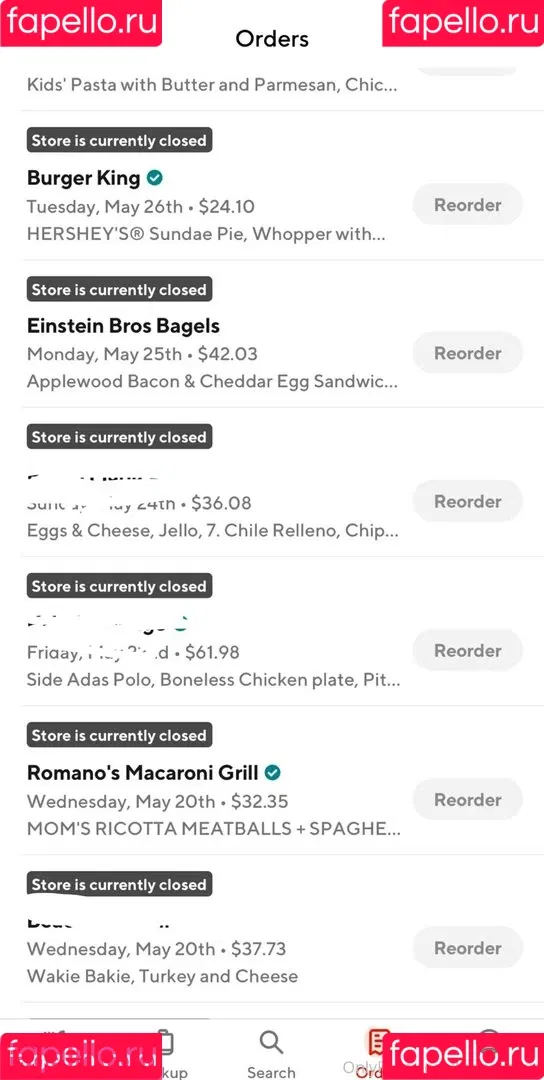Tap Romano's Macaroni Grill verified checkmark
The height and width of the screenshot is (1080, 544).
click(273, 773)
